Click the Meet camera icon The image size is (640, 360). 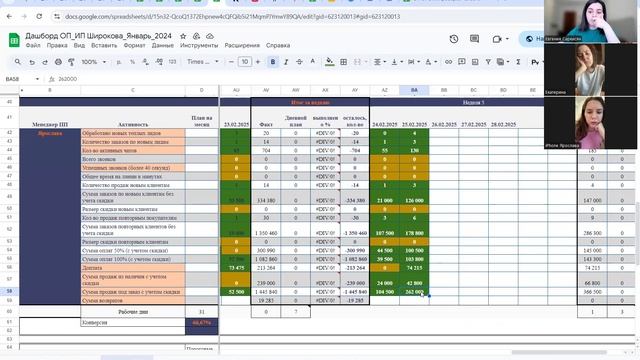pos(497,39)
